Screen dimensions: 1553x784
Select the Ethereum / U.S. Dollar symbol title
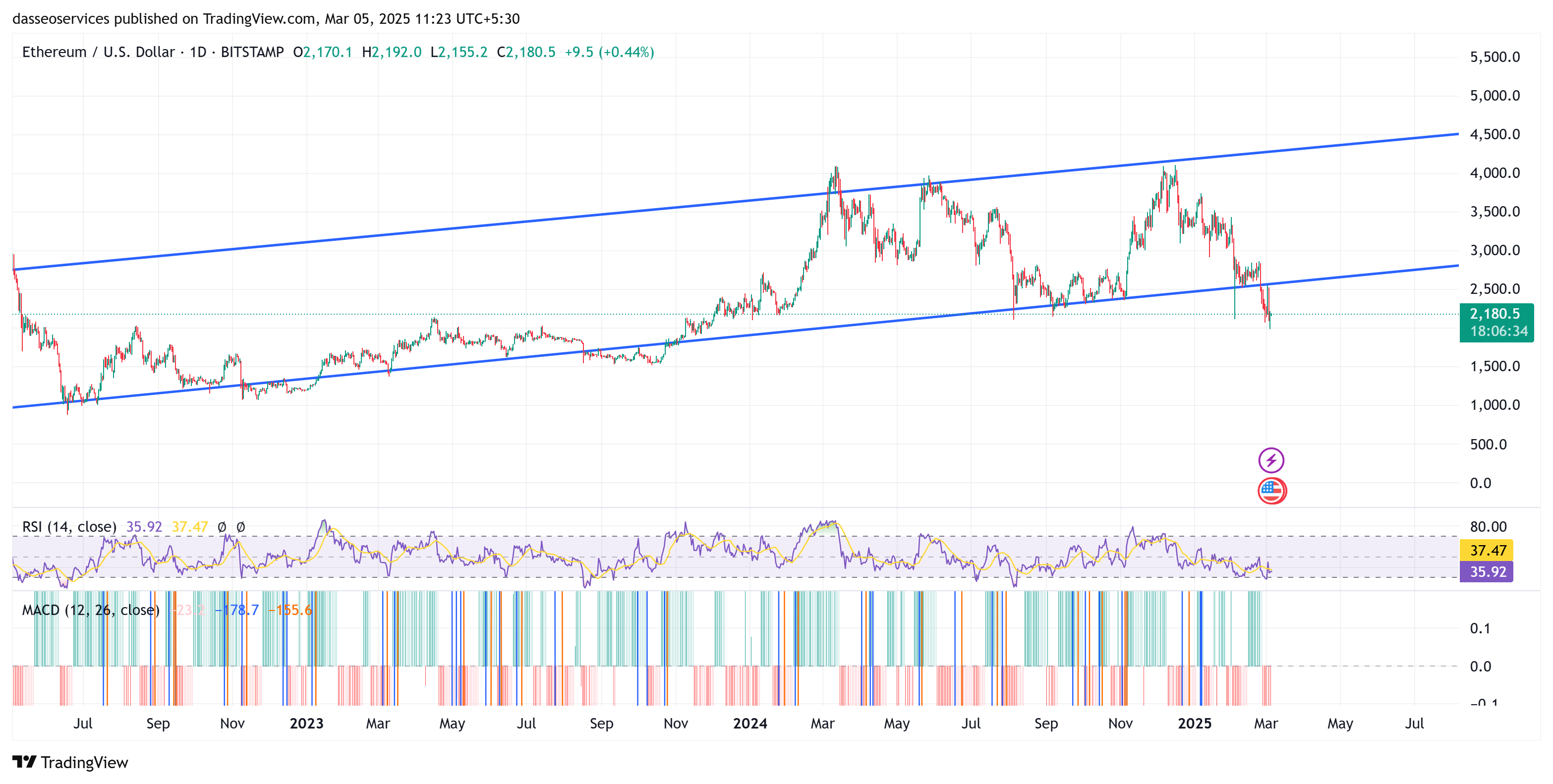[98, 52]
